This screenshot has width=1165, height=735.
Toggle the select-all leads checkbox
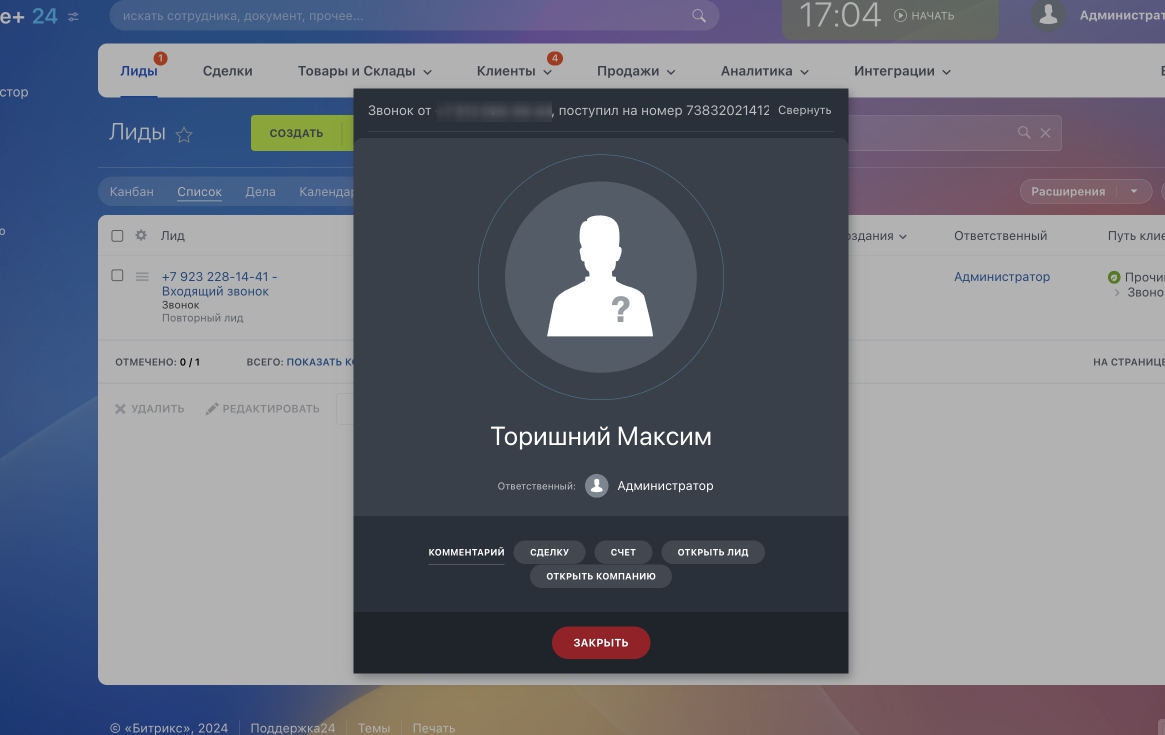117,236
